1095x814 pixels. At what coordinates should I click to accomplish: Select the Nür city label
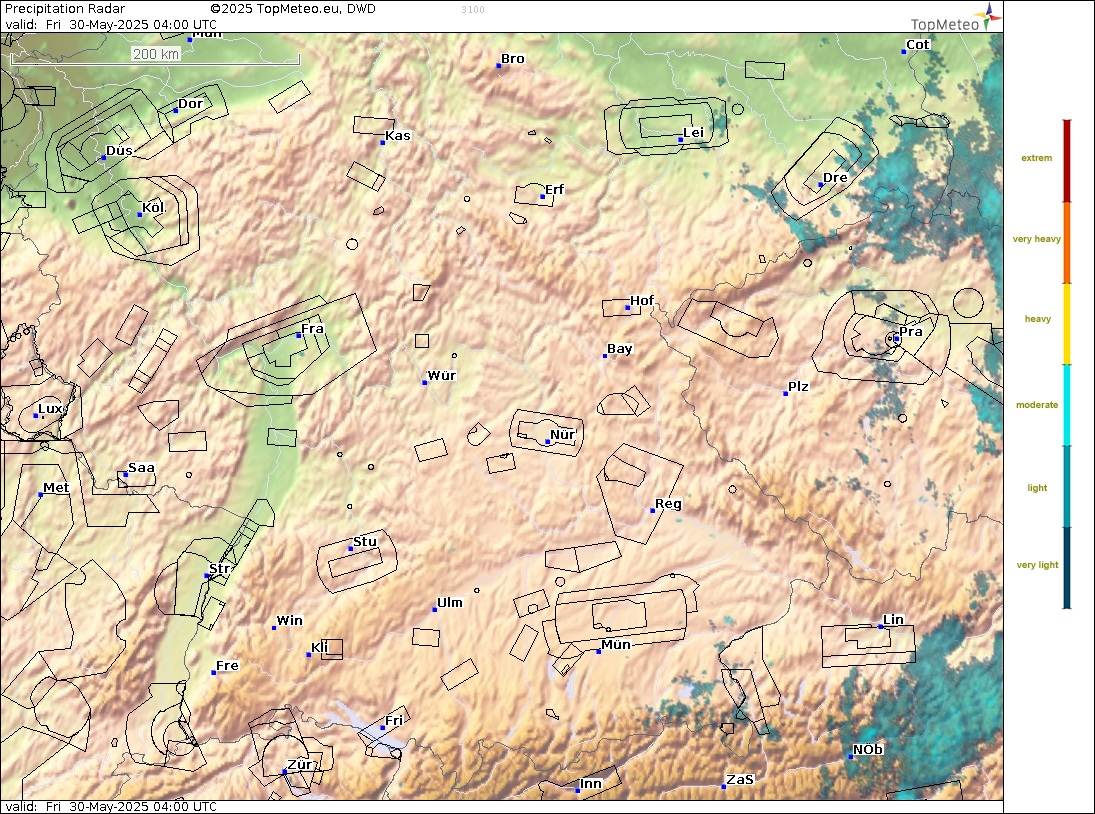point(562,434)
